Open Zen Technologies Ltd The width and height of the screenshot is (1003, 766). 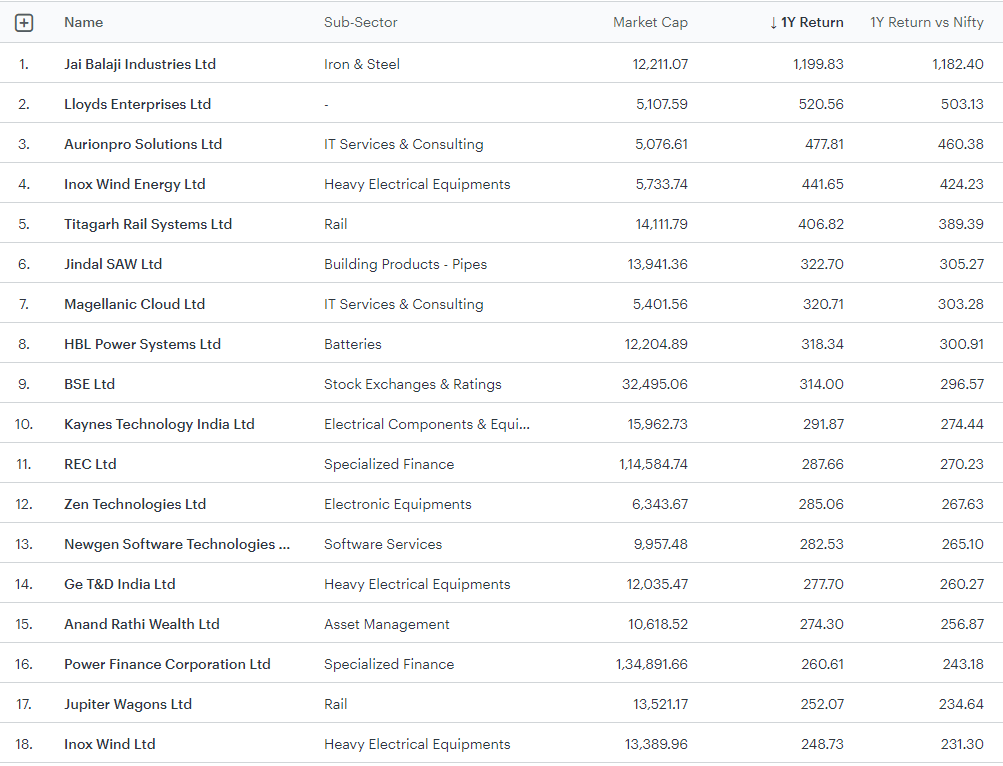click(134, 504)
